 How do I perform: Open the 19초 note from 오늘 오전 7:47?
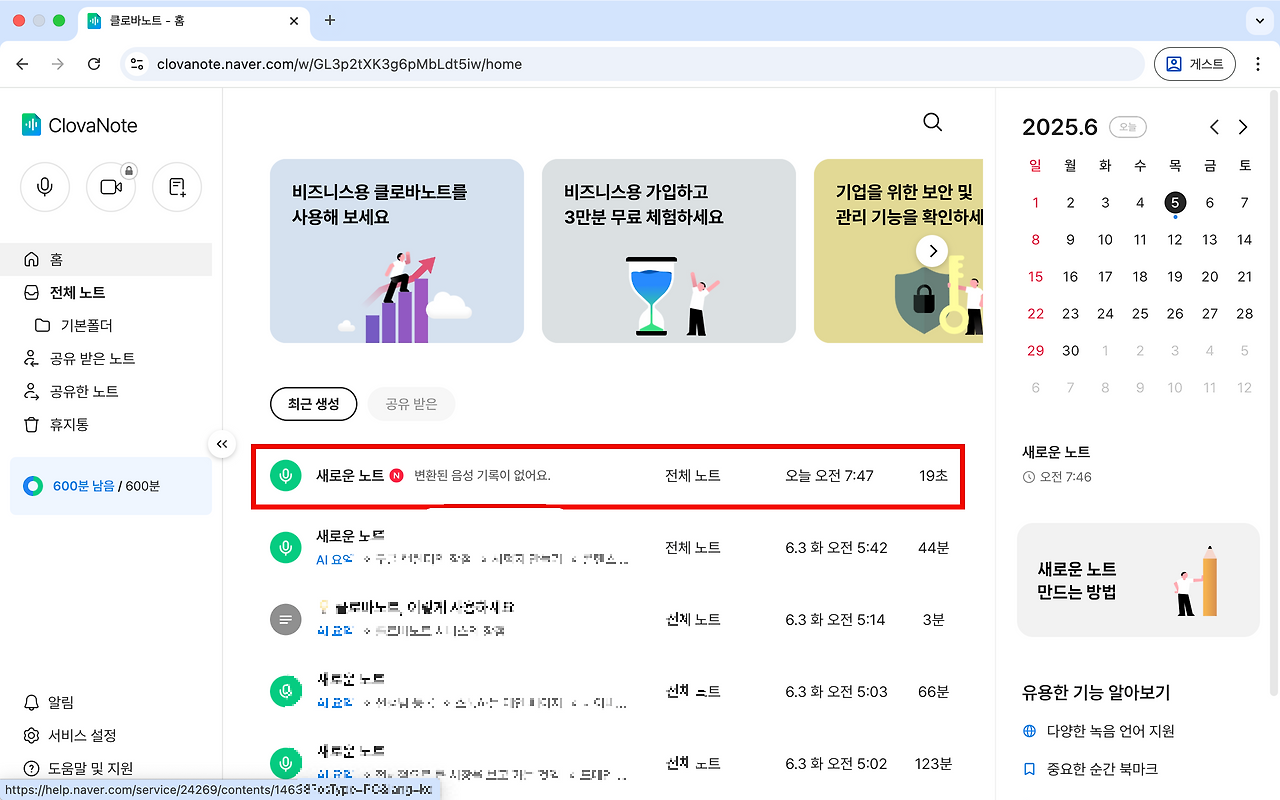pyautogui.click(x=608, y=476)
